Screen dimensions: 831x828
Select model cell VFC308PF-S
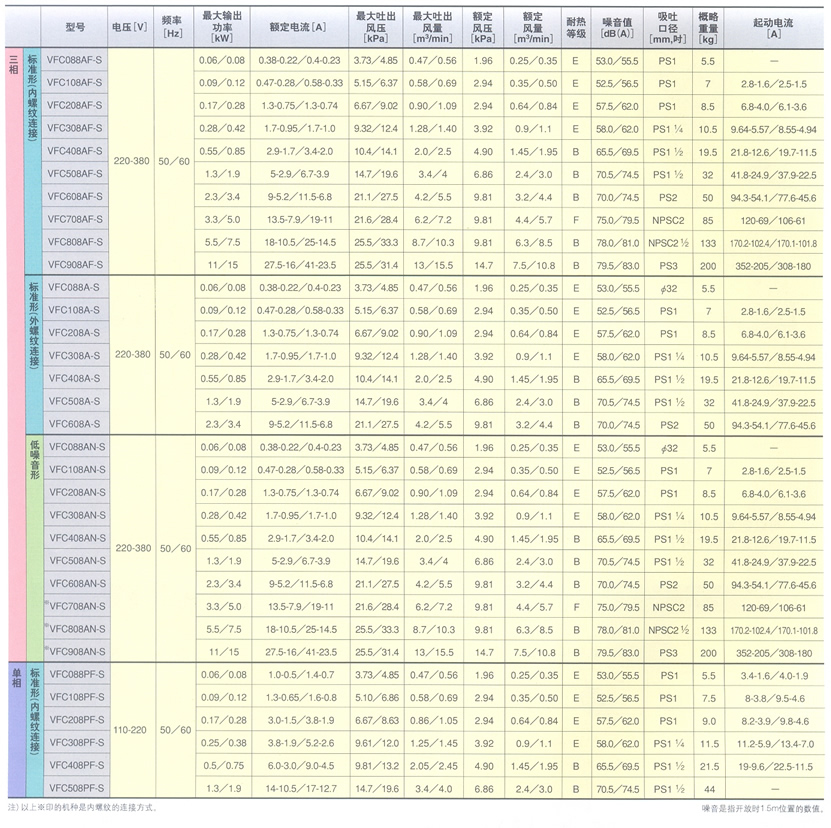(x=77, y=743)
